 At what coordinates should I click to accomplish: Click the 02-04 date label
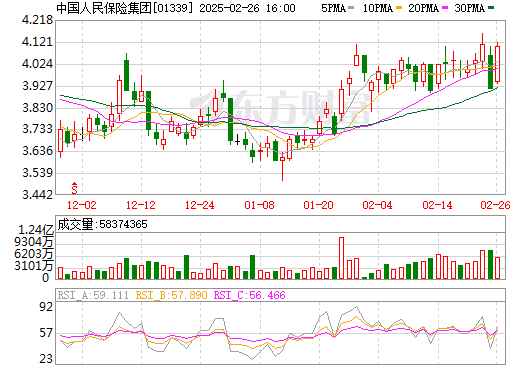point(377,205)
